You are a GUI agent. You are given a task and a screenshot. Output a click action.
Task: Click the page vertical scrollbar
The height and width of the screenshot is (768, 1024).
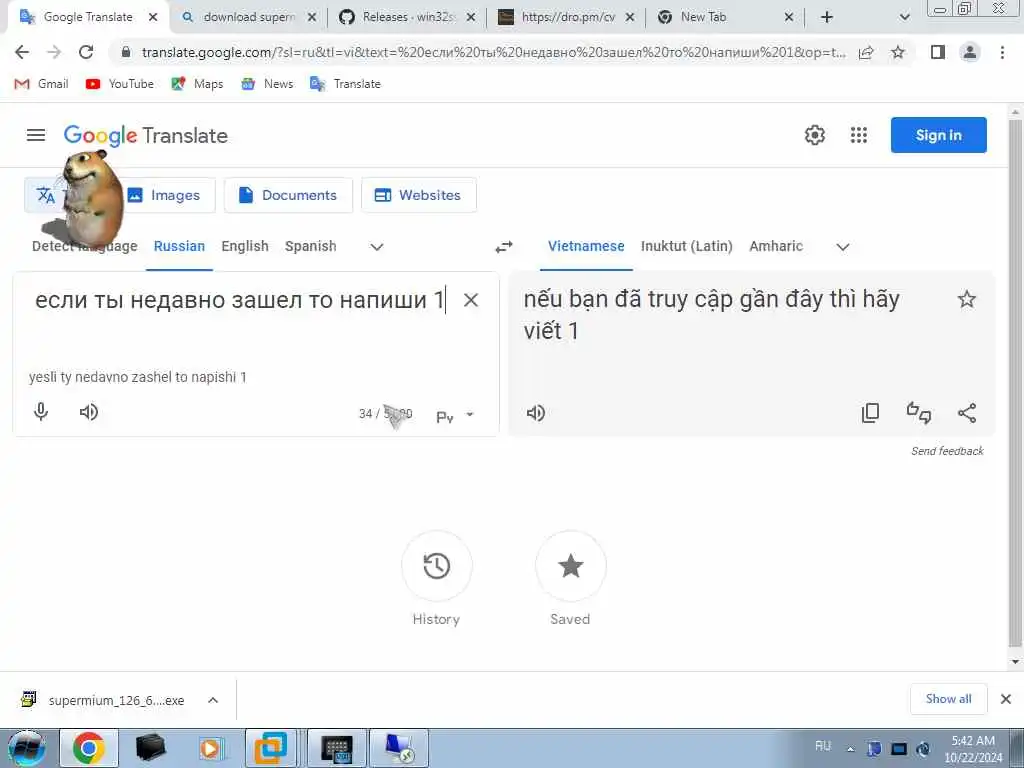click(x=1015, y=385)
